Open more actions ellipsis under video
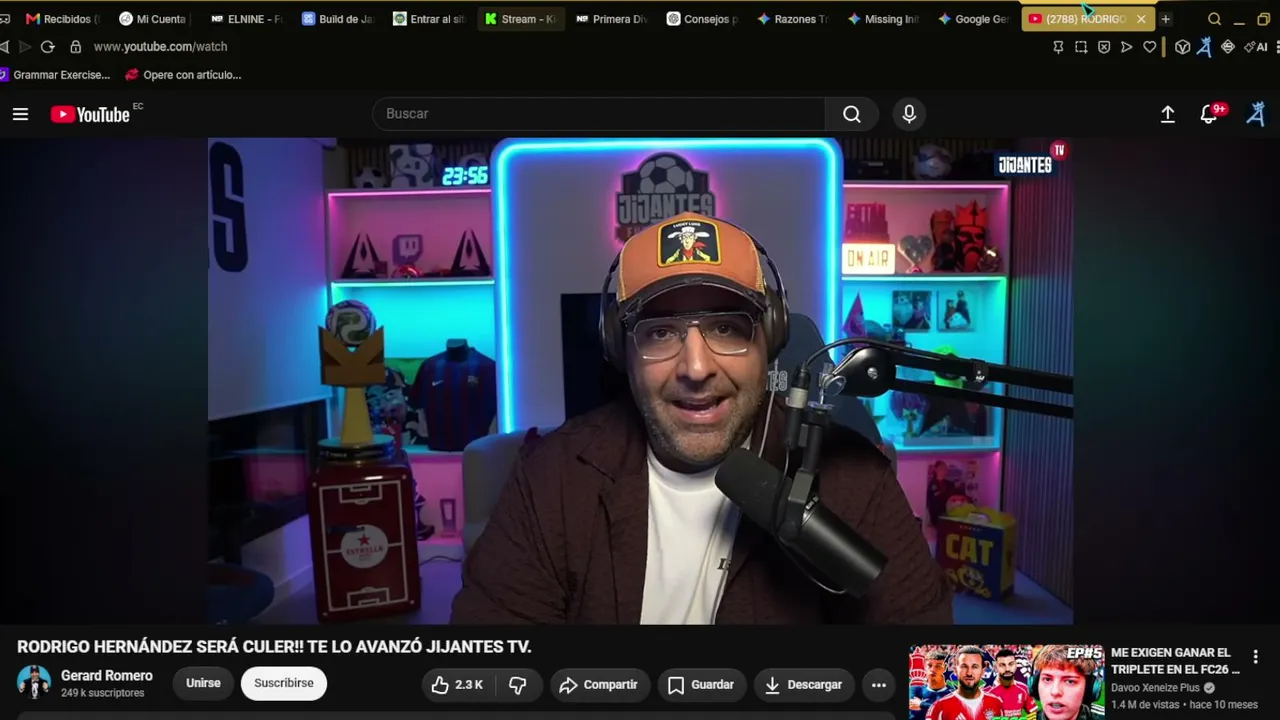Viewport: 1280px width, 720px height. tap(879, 685)
